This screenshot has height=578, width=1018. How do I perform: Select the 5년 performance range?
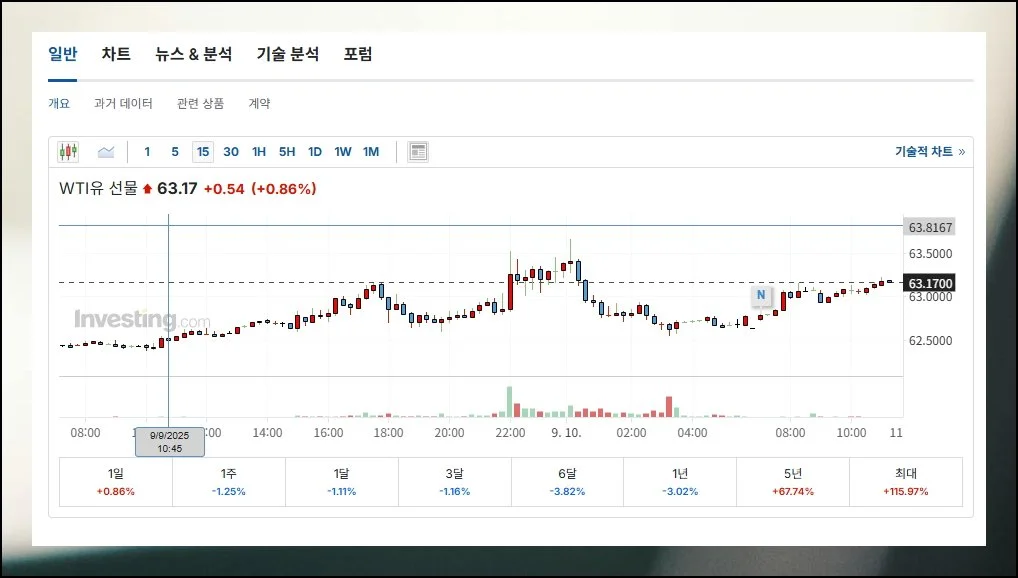click(793, 482)
